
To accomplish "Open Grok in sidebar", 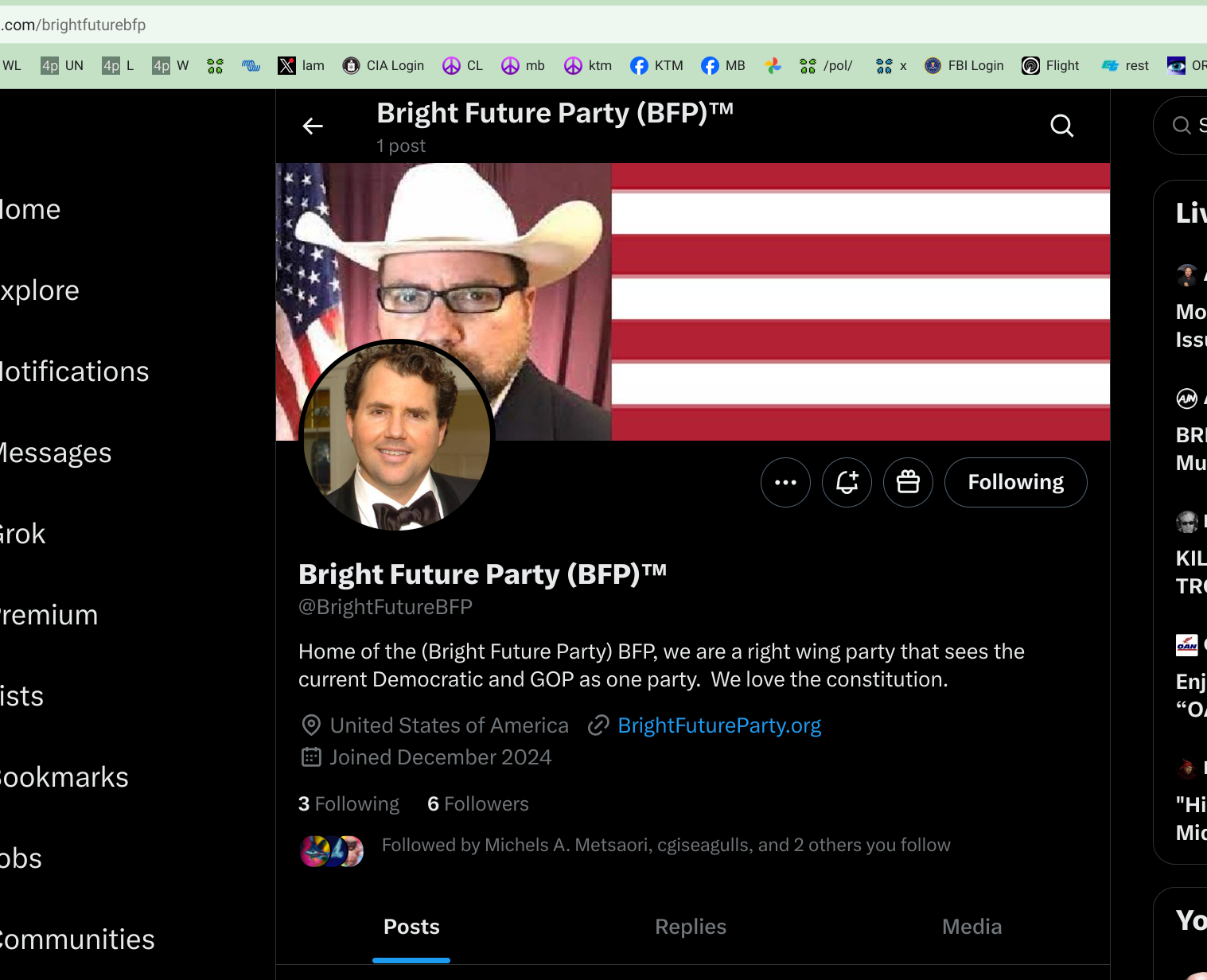I will tap(21, 534).
